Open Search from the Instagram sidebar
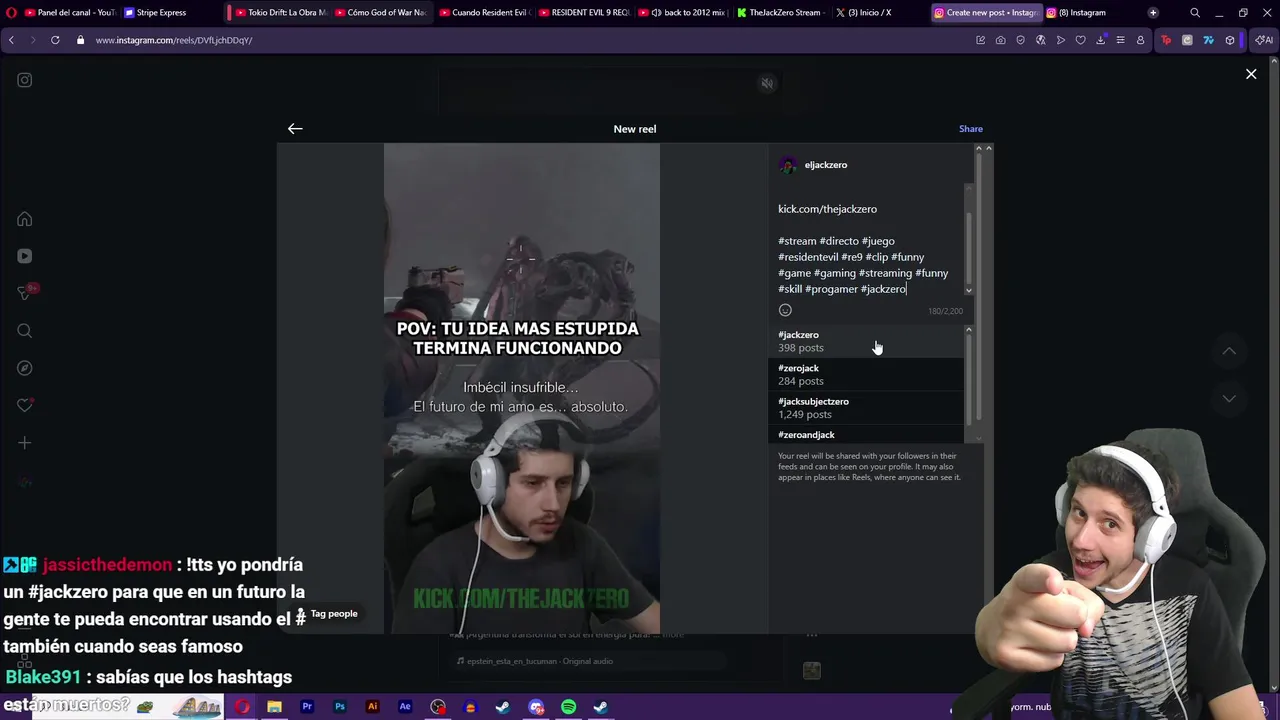 (x=25, y=331)
